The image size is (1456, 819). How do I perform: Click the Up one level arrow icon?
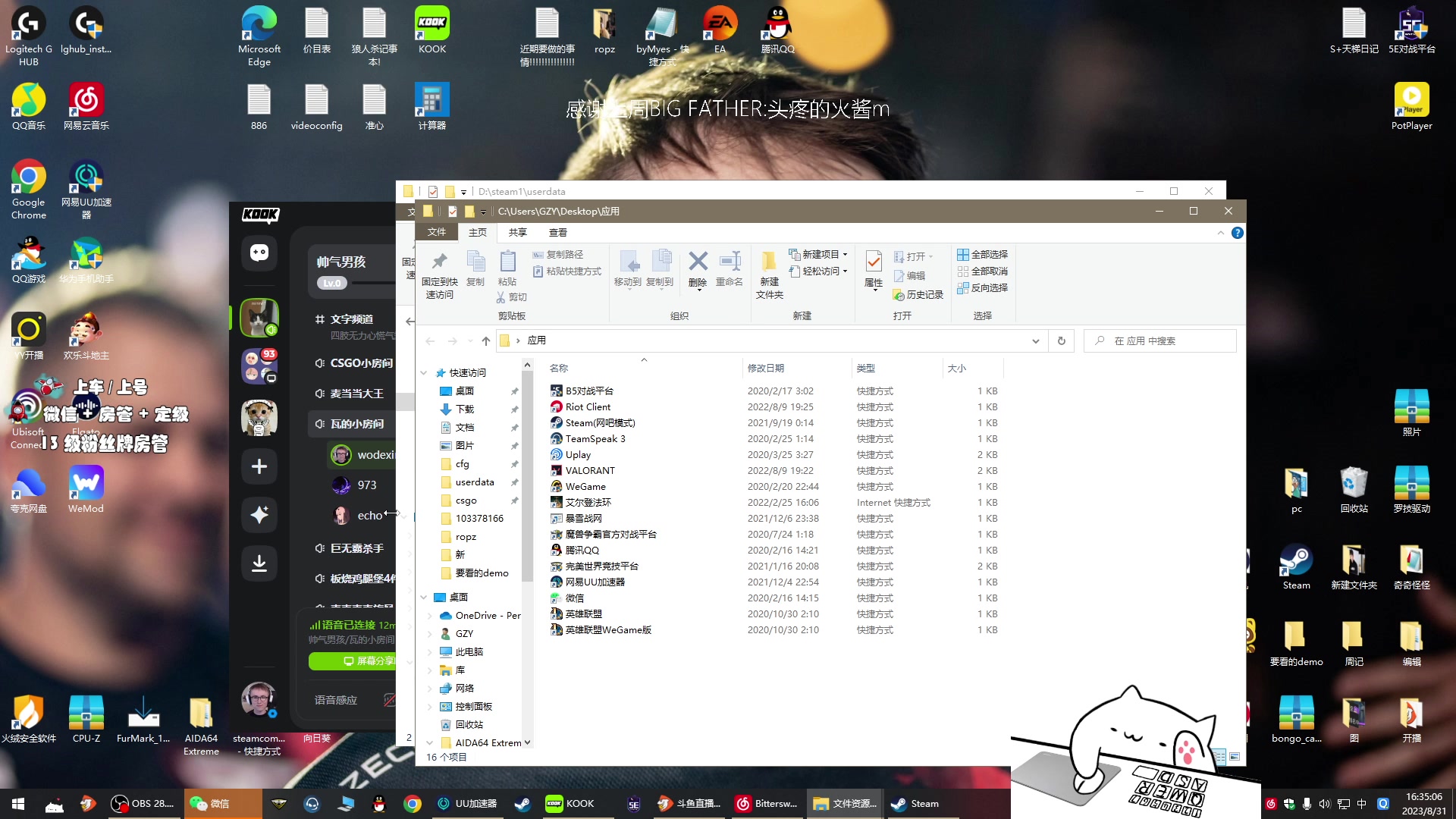tap(486, 341)
